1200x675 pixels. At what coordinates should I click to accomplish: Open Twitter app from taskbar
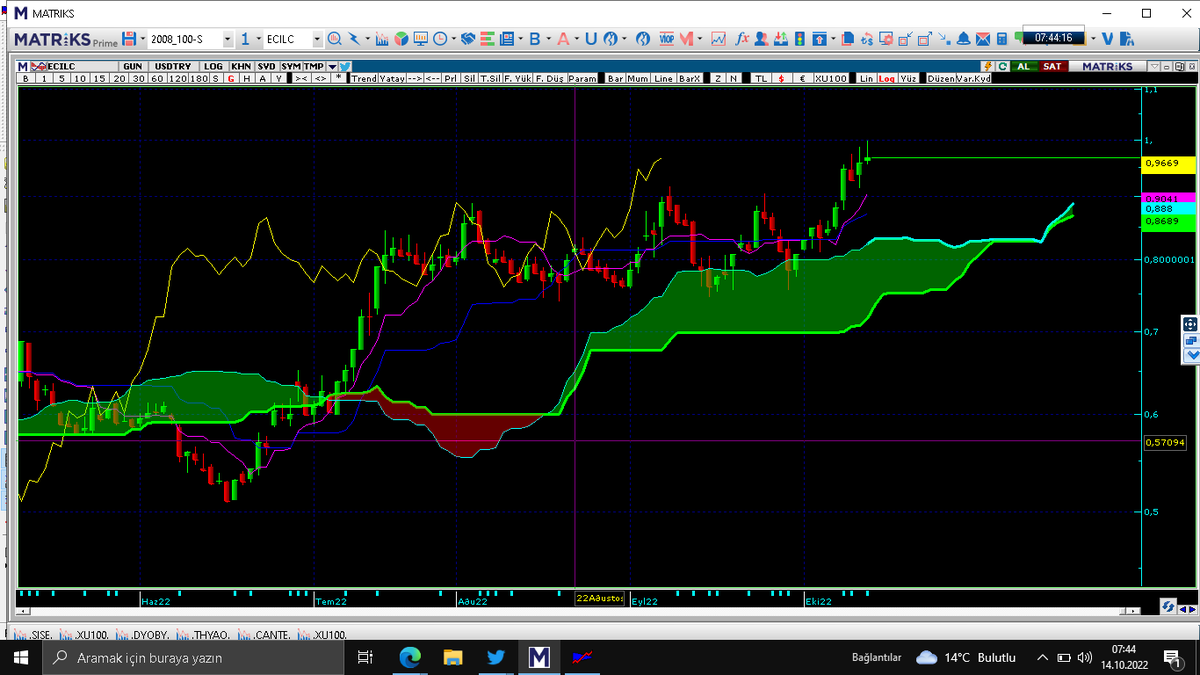(x=496, y=657)
